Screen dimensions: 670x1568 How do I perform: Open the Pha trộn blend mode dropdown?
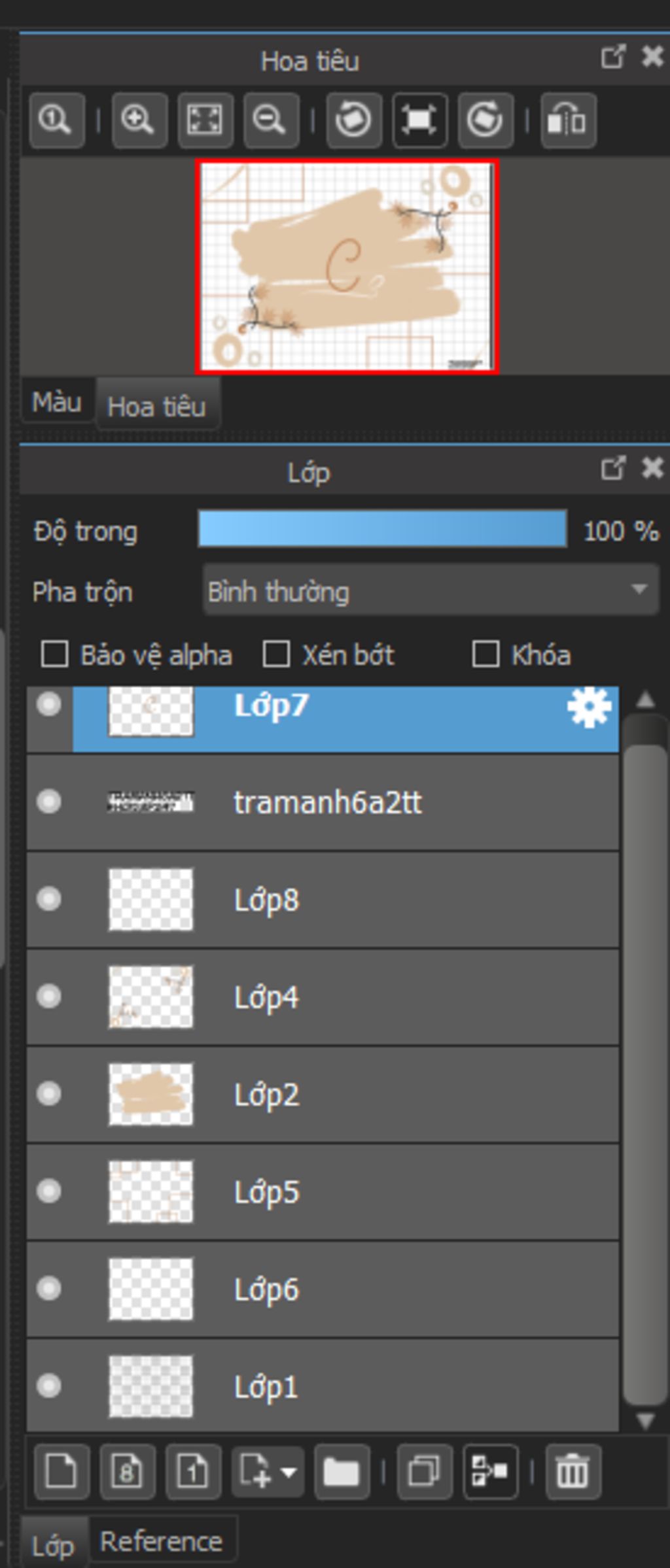point(430,591)
